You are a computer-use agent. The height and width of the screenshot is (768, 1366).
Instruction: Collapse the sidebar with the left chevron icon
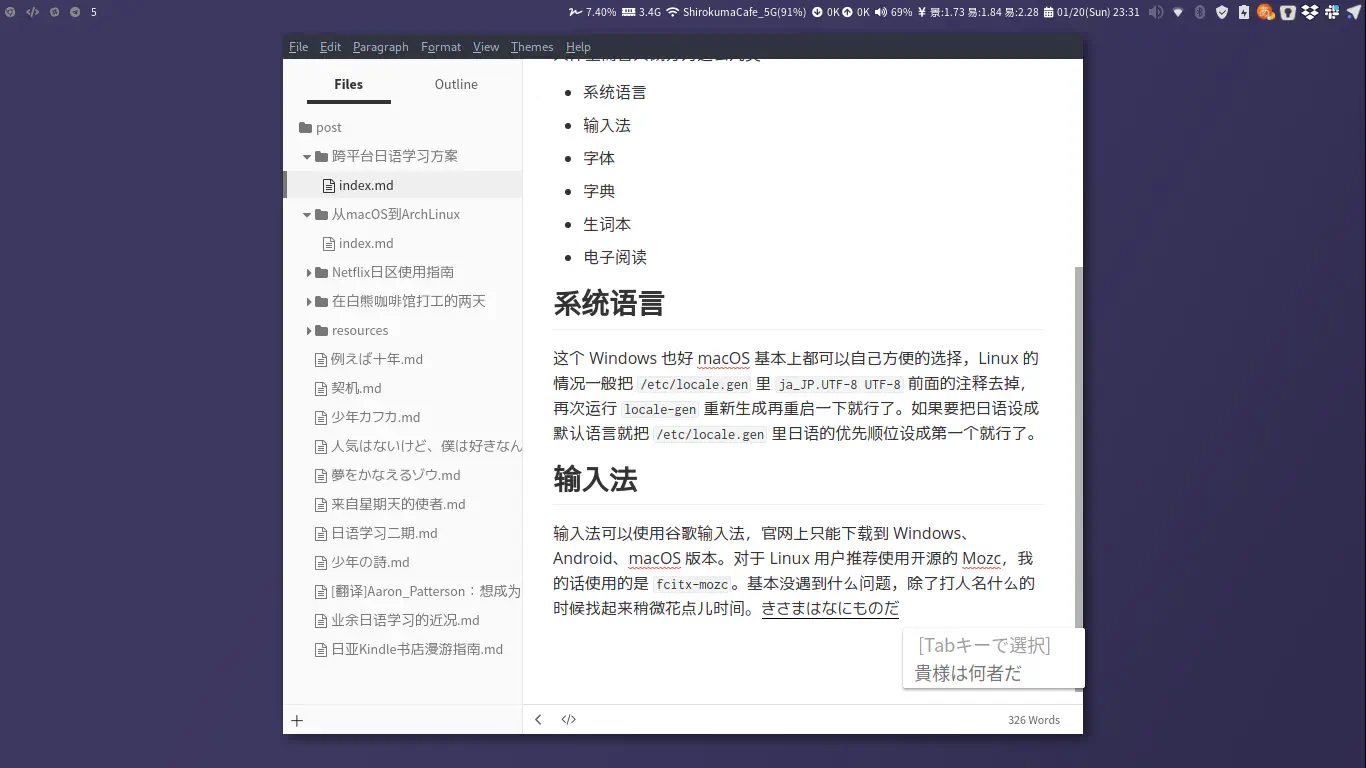tap(538, 719)
